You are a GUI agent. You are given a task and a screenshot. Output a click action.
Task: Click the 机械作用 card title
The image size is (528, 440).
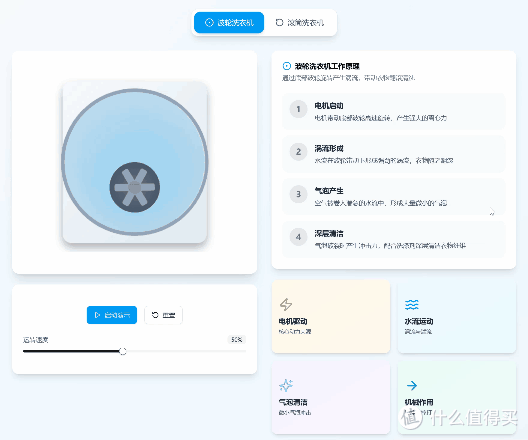(x=419, y=402)
